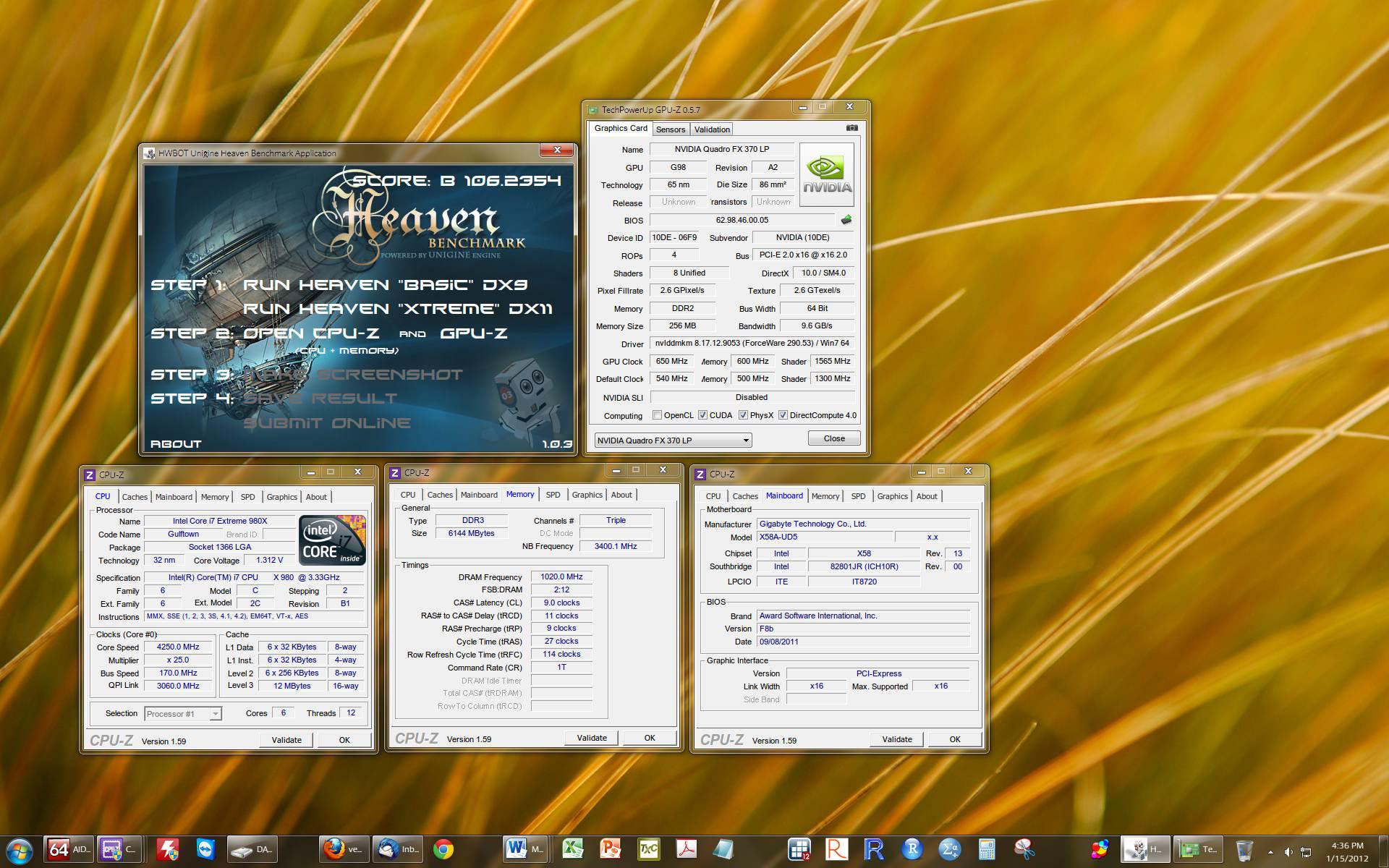Screen dimensions: 1389x868
Task: Click the taskbar clock showing 4:36 PM
Action: click(1347, 851)
